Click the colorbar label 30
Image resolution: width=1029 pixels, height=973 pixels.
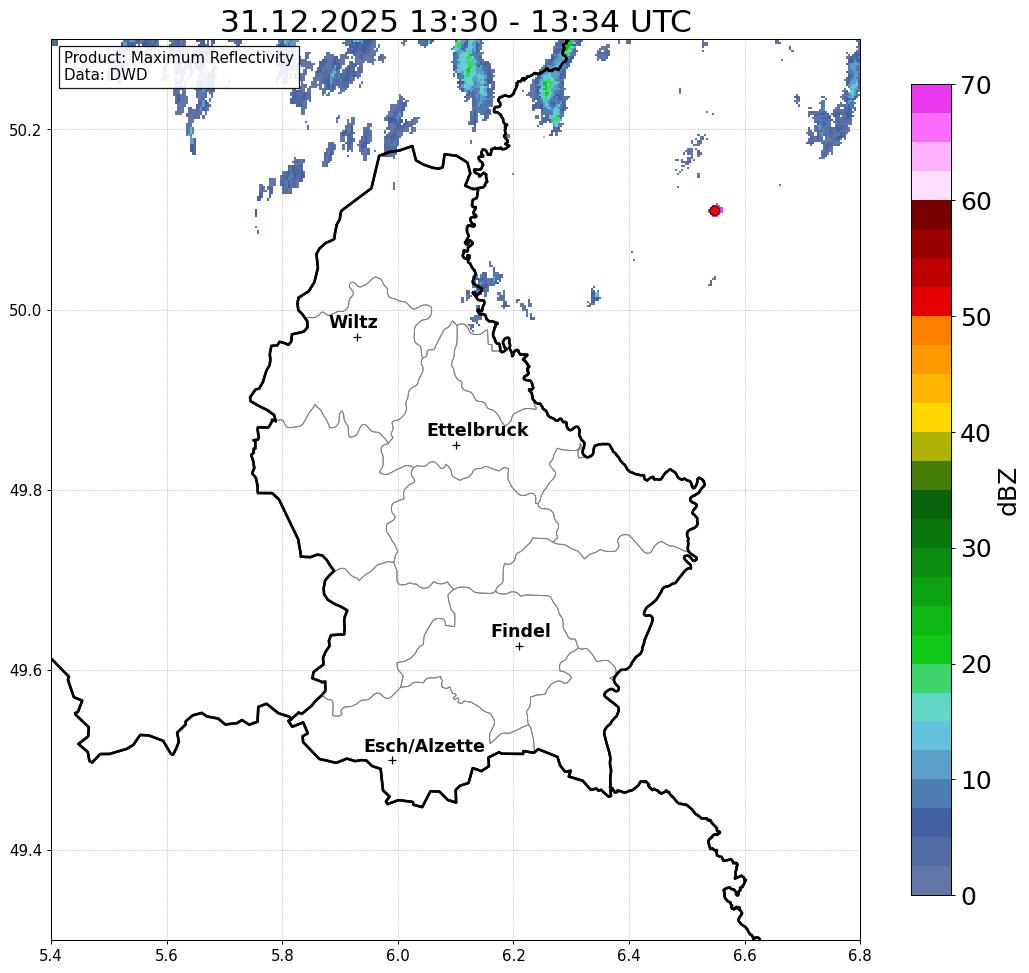click(976, 549)
